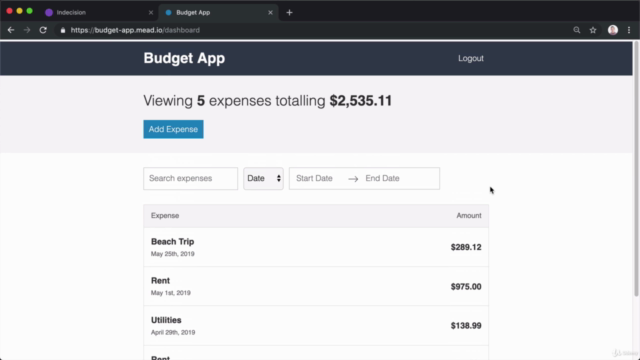Open the Chrome three-dot menu
The height and width of the screenshot is (360, 640).
click(x=629, y=30)
